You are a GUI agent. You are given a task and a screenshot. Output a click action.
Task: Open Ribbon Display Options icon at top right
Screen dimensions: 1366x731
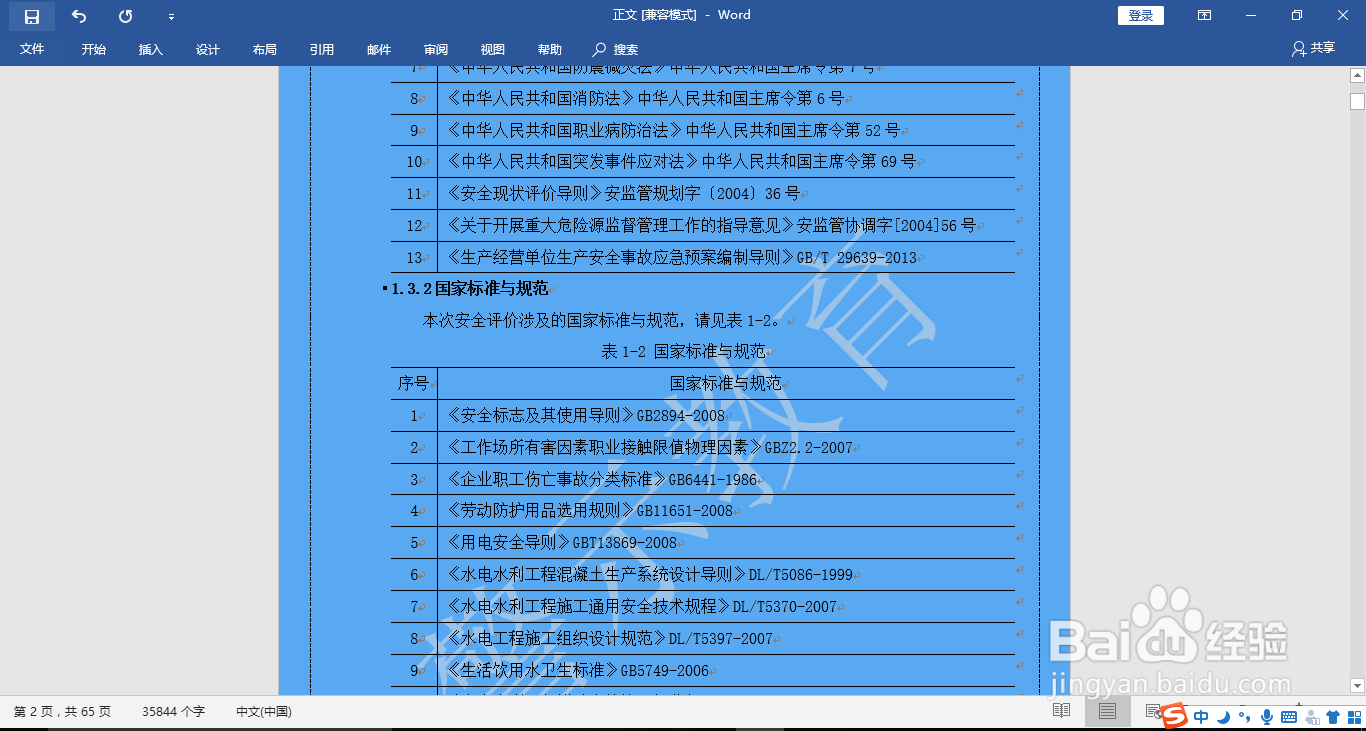click(1204, 16)
